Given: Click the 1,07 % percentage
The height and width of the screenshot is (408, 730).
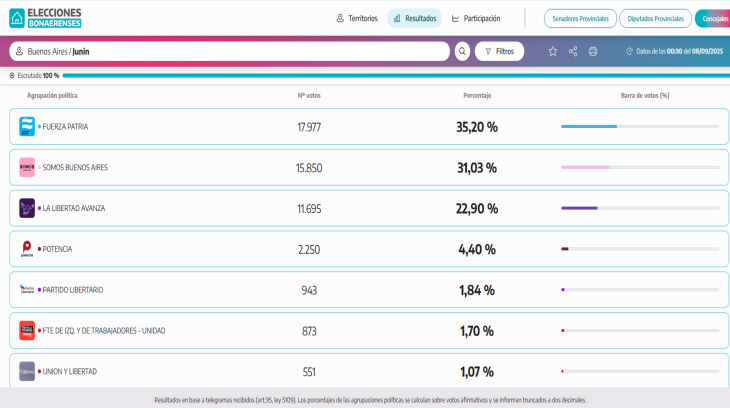Looking at the screenshot, I should tap(477, 372).
